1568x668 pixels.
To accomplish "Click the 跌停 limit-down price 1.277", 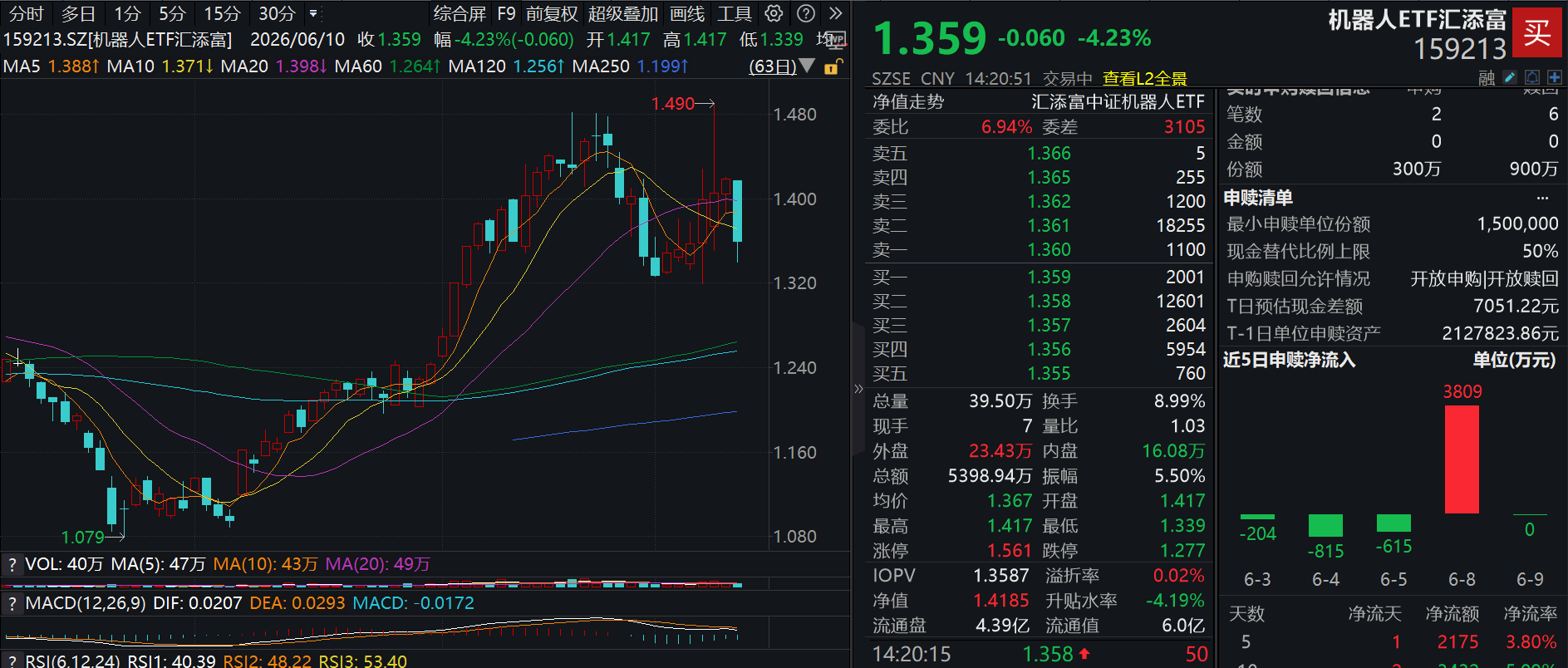I will point(1182,551).
